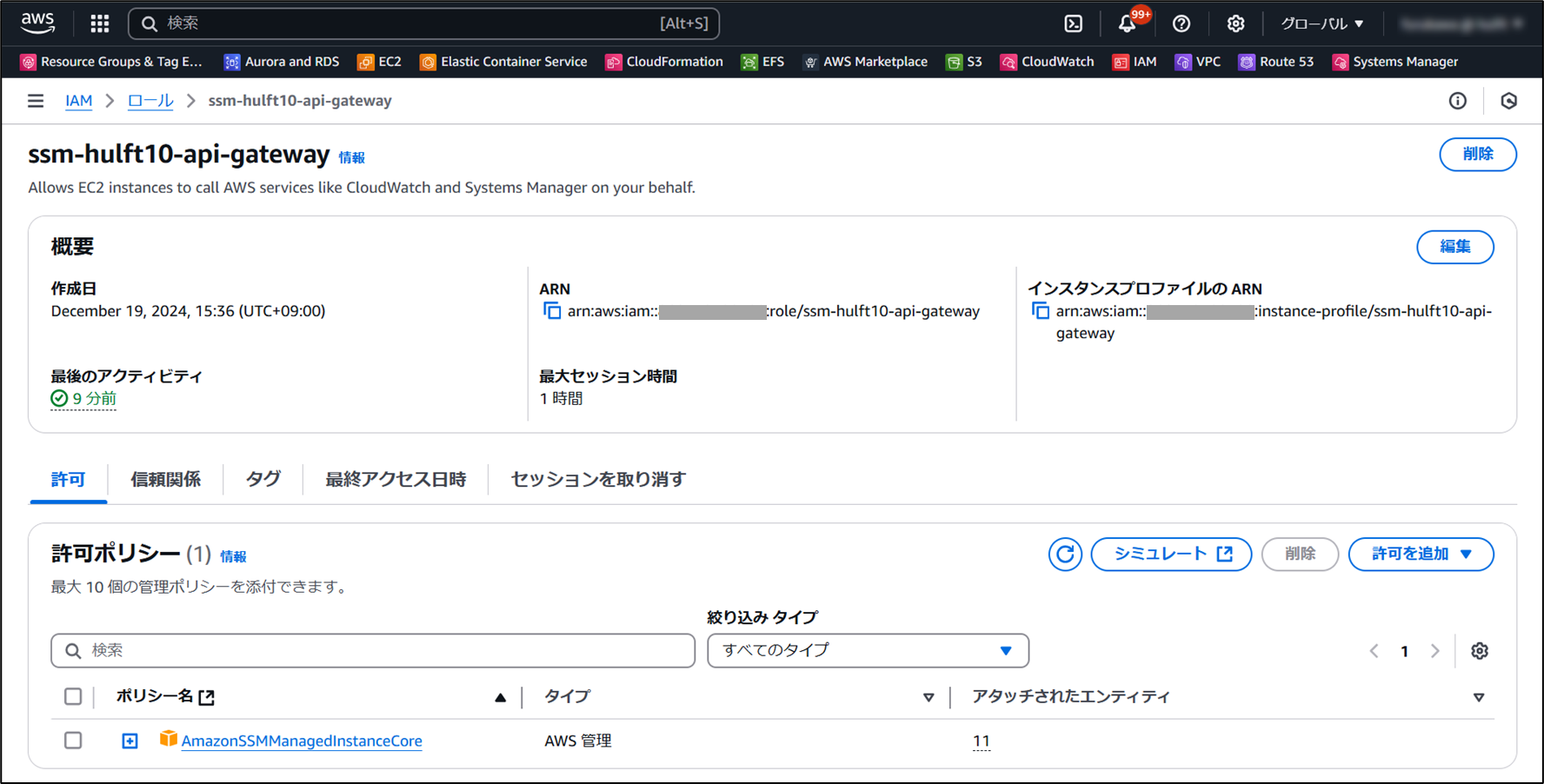
Task: Open console settings gear in top bar
Action: pyautogui.click(x=1235, y=23)
